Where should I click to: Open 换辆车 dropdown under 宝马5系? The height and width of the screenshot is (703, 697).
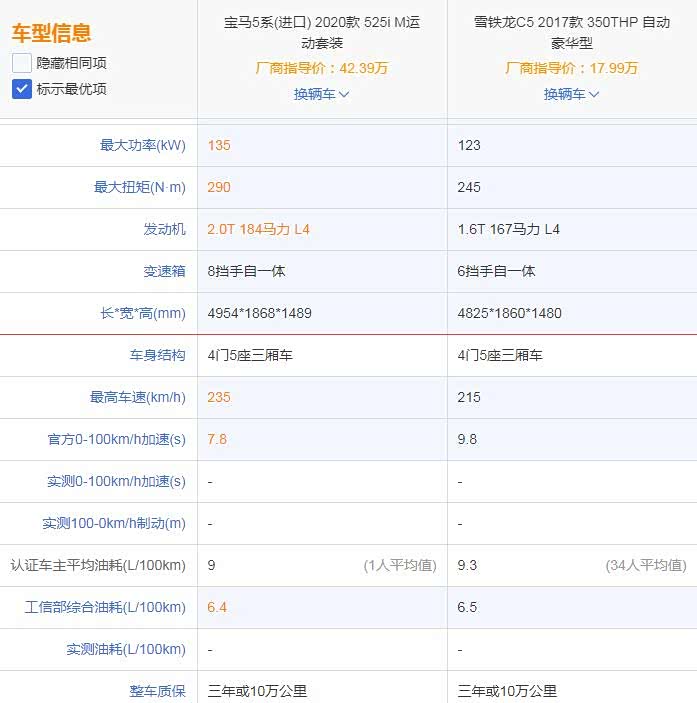(321, 94)
